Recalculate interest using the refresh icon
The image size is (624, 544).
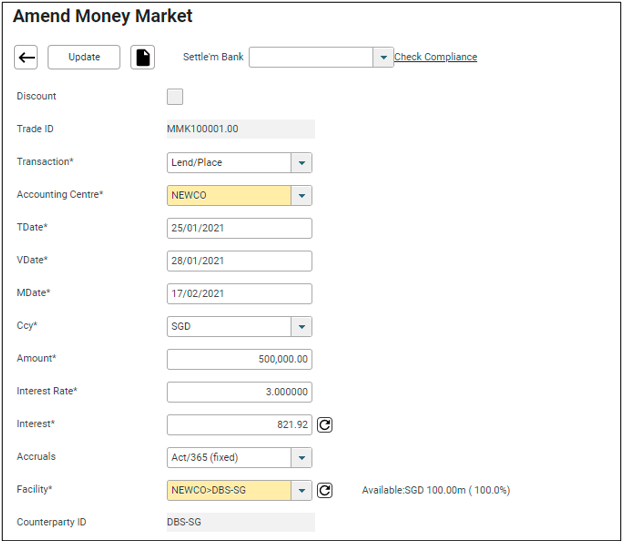pyautogui.click(x=325, y=425)
